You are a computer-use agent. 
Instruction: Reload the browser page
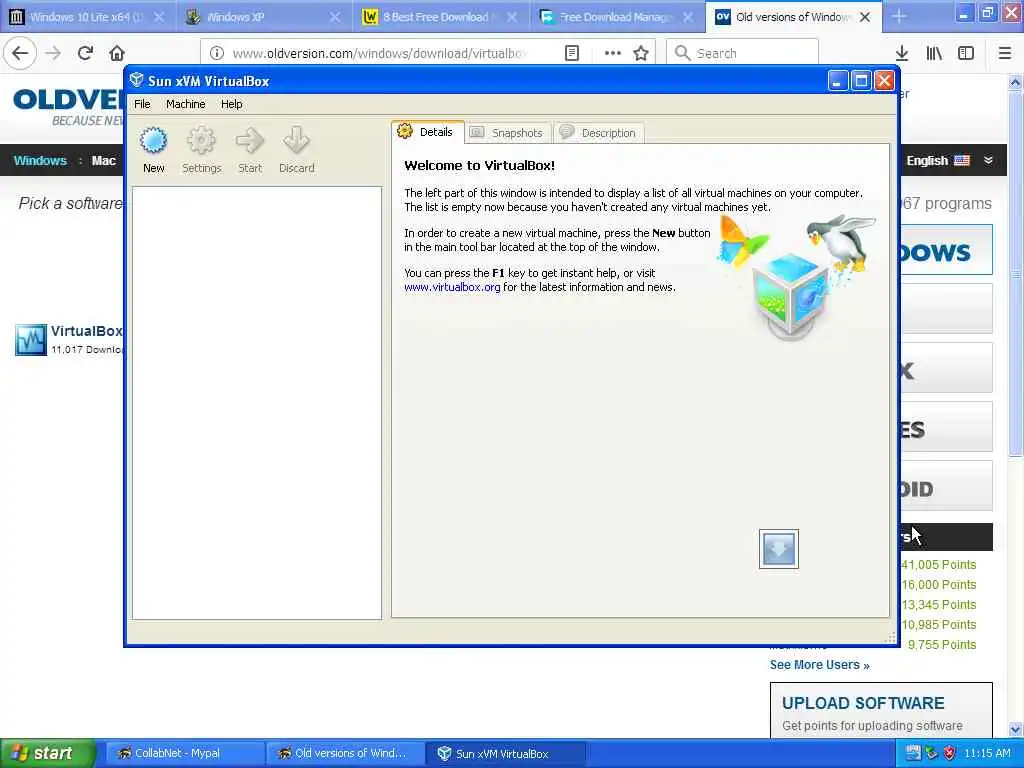point(85,53)
